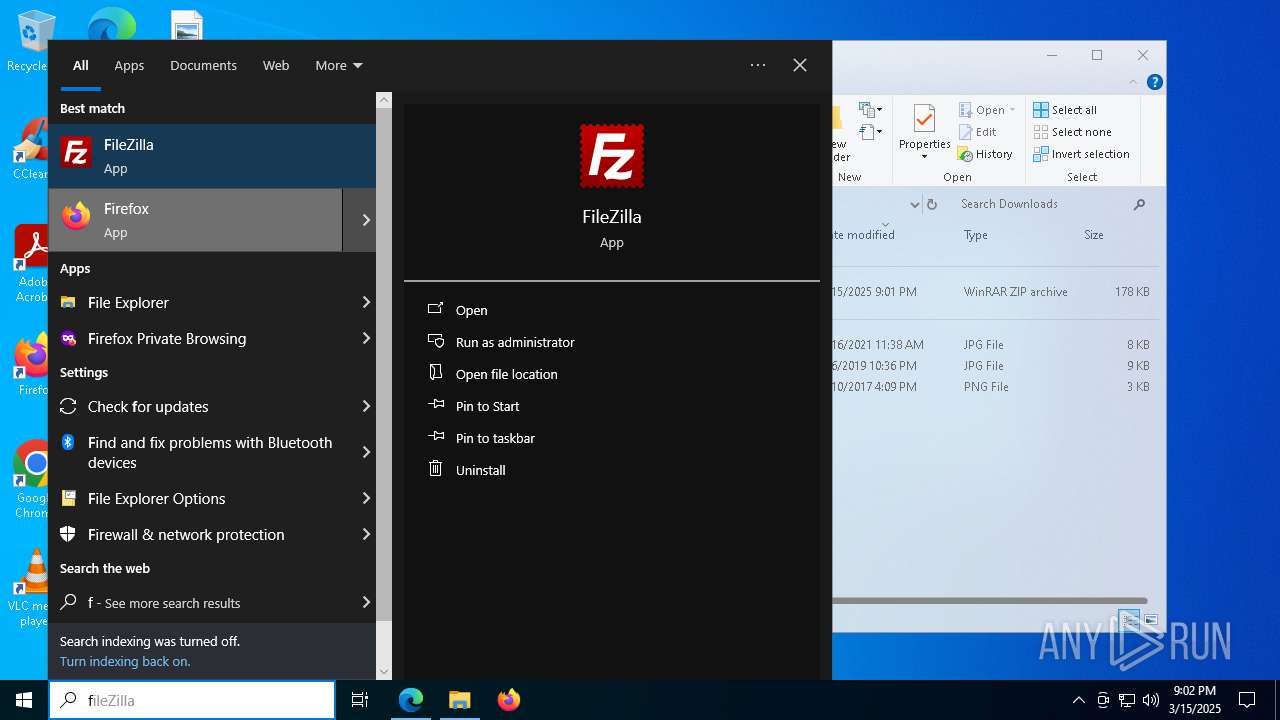
Task: Expand Check for updates chevron
Action: (366, 406)
